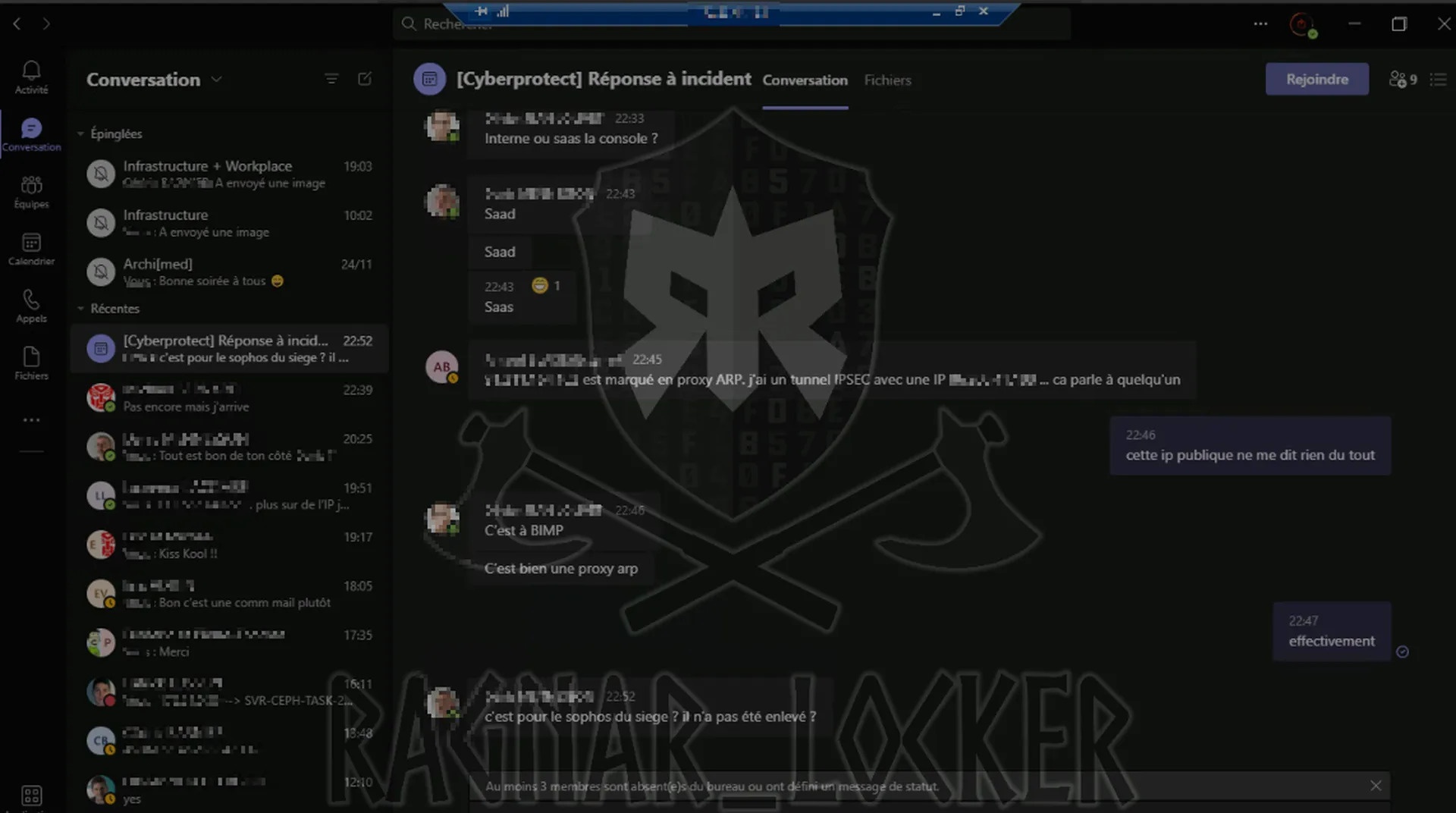
Task: Click the muted icon of Archi[med] chat
Action: tap(101, 272)
